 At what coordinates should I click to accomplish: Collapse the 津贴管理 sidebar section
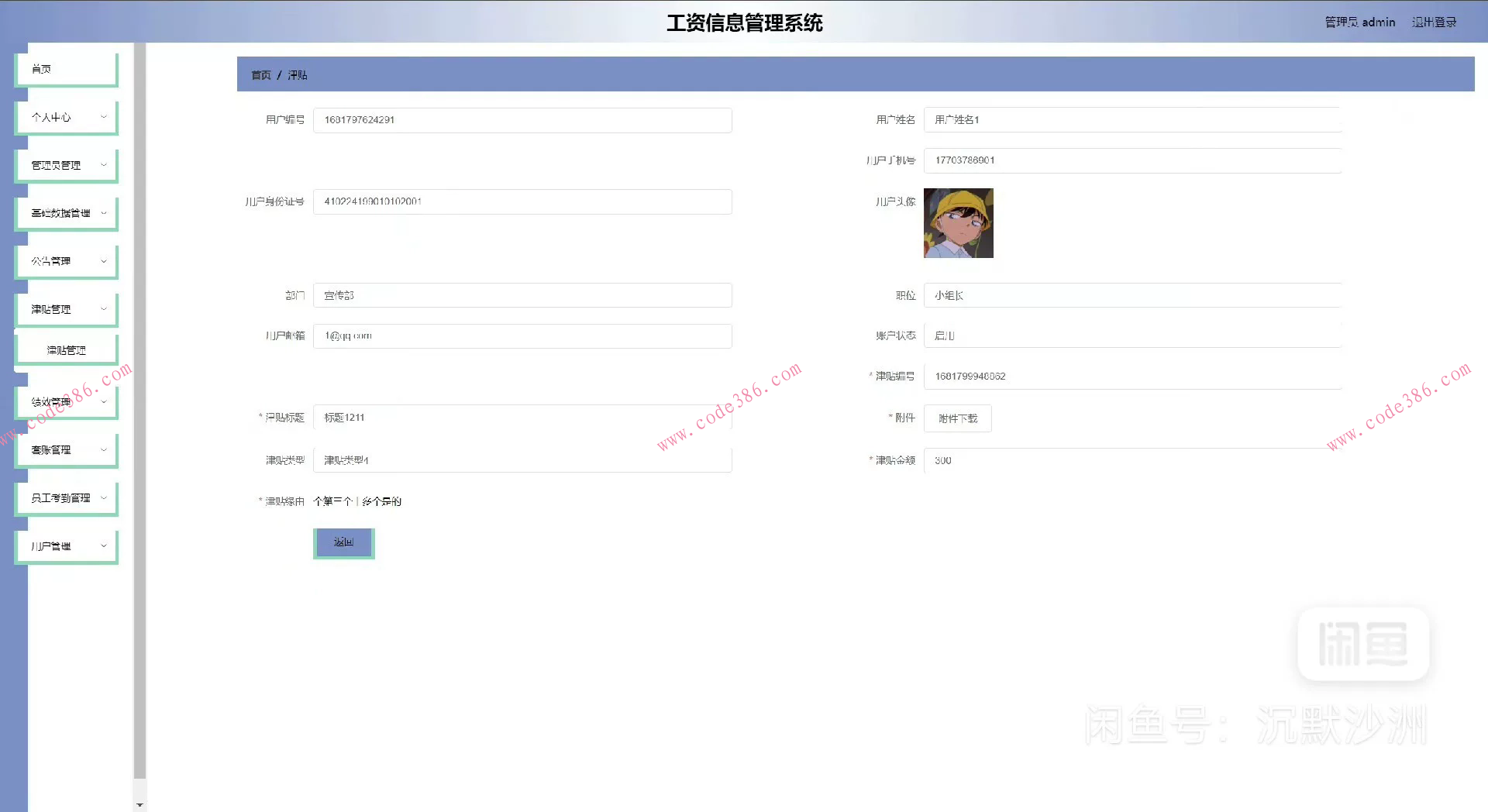66,308
